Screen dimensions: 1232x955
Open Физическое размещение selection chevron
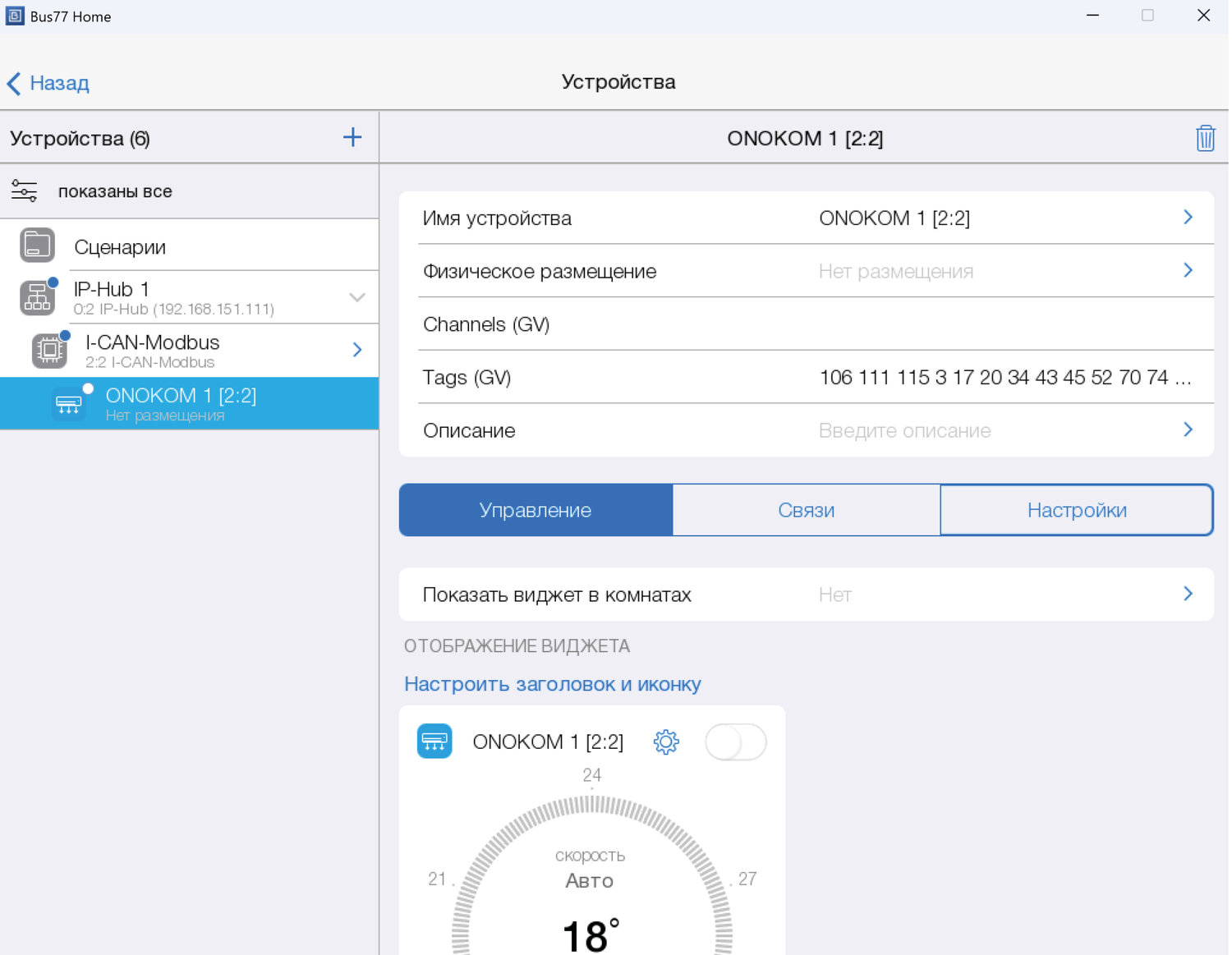[1188, 271]
